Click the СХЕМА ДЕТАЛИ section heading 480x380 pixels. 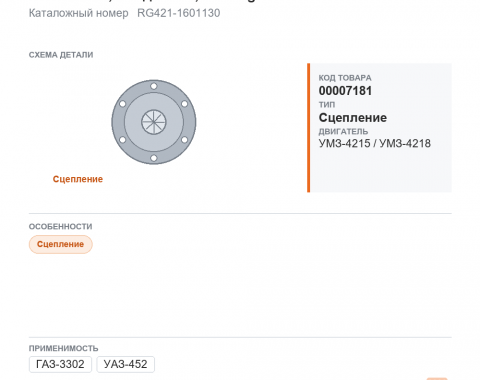(x=61, y=55)
